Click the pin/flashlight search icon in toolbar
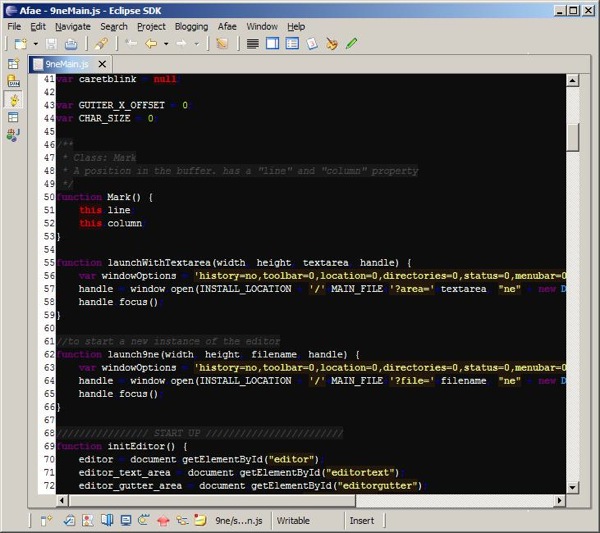The height and width of the screenshot is (533, 600). [101, 44]
